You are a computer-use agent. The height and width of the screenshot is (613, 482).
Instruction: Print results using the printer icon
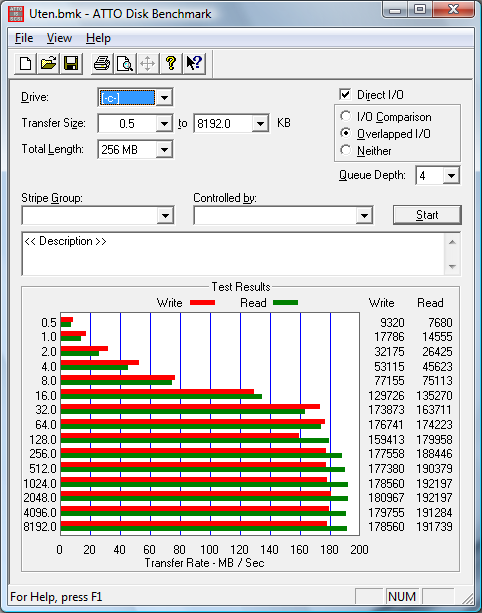click(102, 63)
